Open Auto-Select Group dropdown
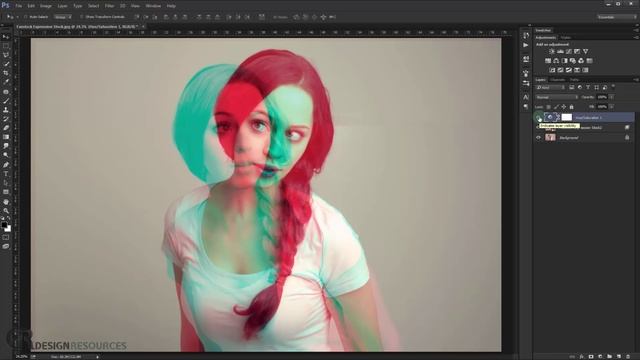The width and height of the screenshot is (640, 360). (x=62, y=17)
